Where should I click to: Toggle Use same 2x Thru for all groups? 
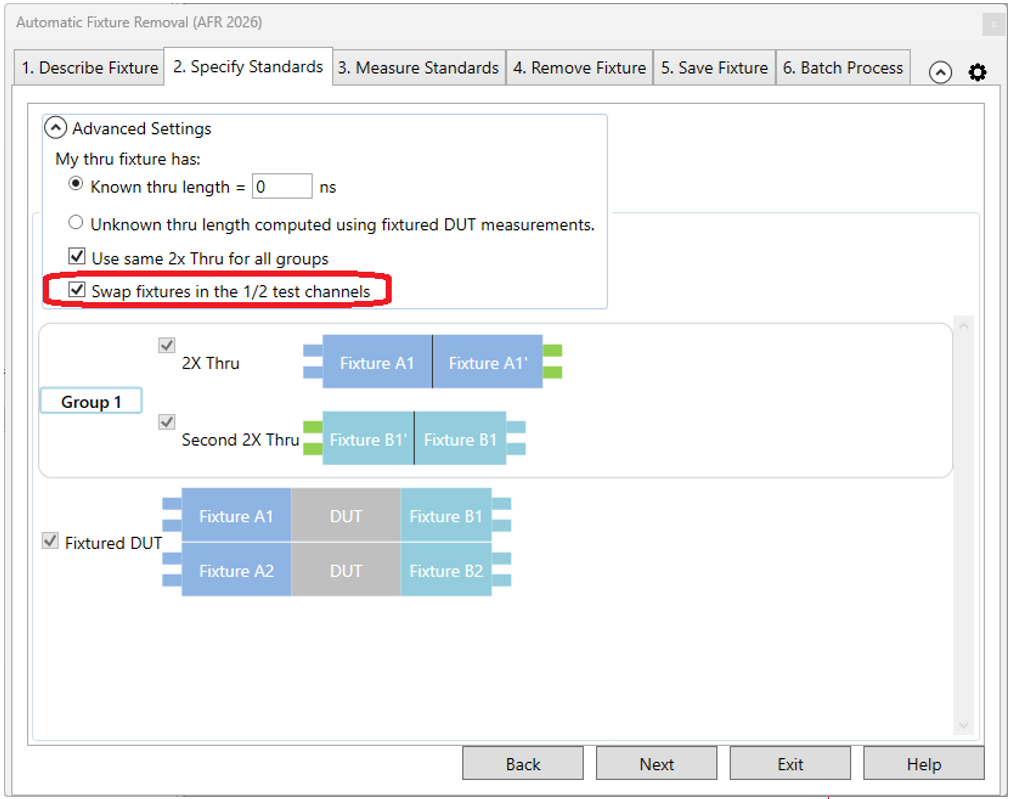coord(76,258)
